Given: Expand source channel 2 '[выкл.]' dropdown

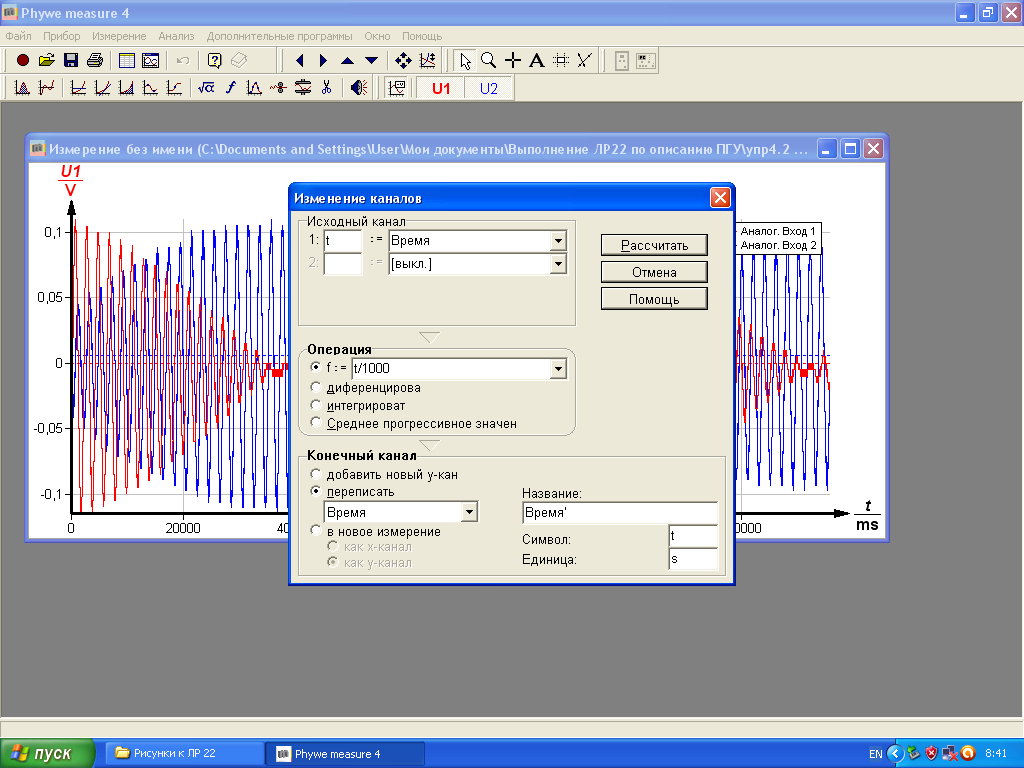Looking at the screenshot, I should pyautogui.click(x=558, y=264).
